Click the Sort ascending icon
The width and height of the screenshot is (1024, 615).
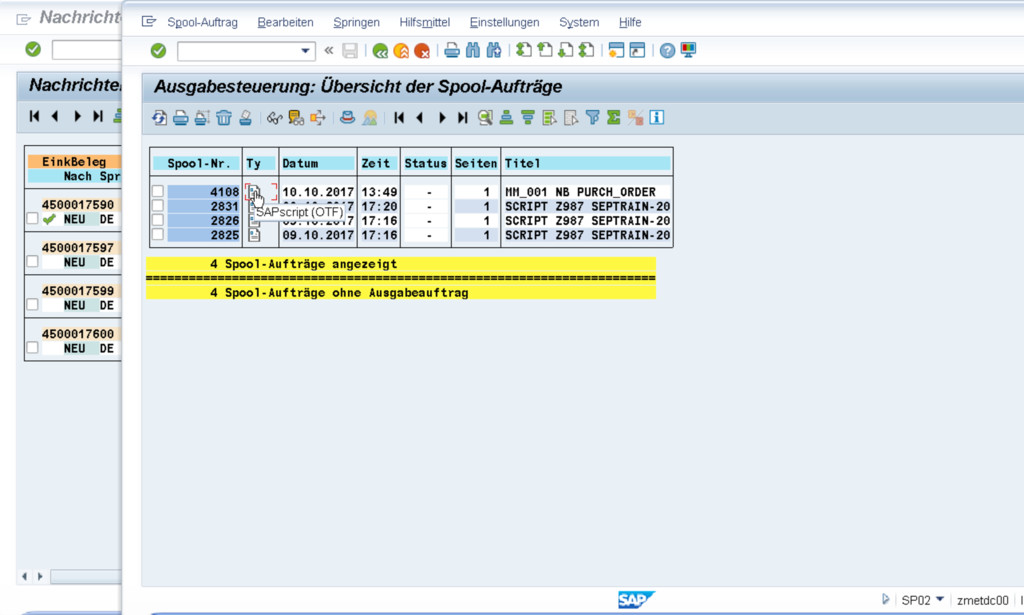point(506,118)
